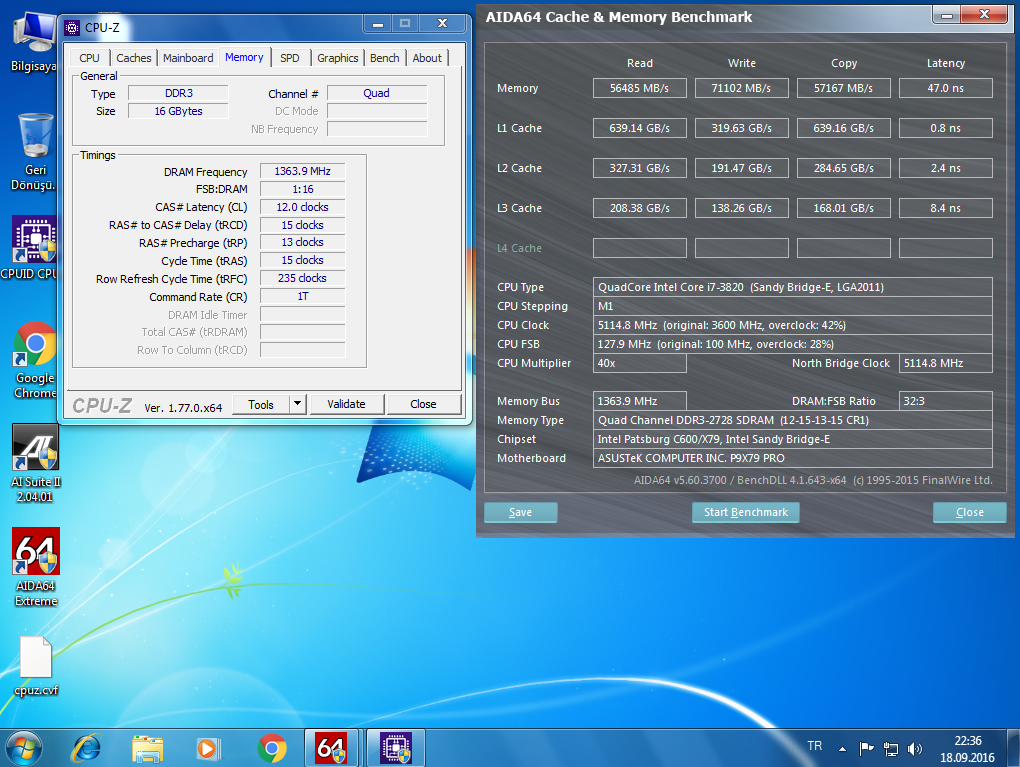Launch Internet Explorer from taskbar
The height and width of the screenshot is (767, 1020).
click(x=86, y=748)
